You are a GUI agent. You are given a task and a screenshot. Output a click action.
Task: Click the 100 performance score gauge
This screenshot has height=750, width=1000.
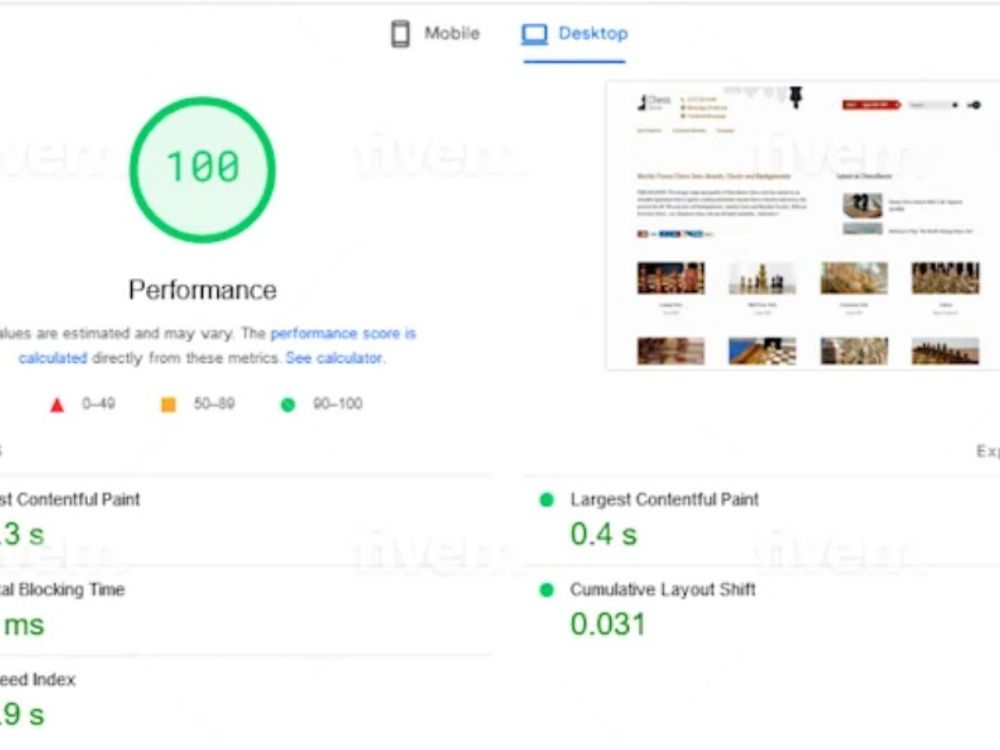click(x=203, y=170)
